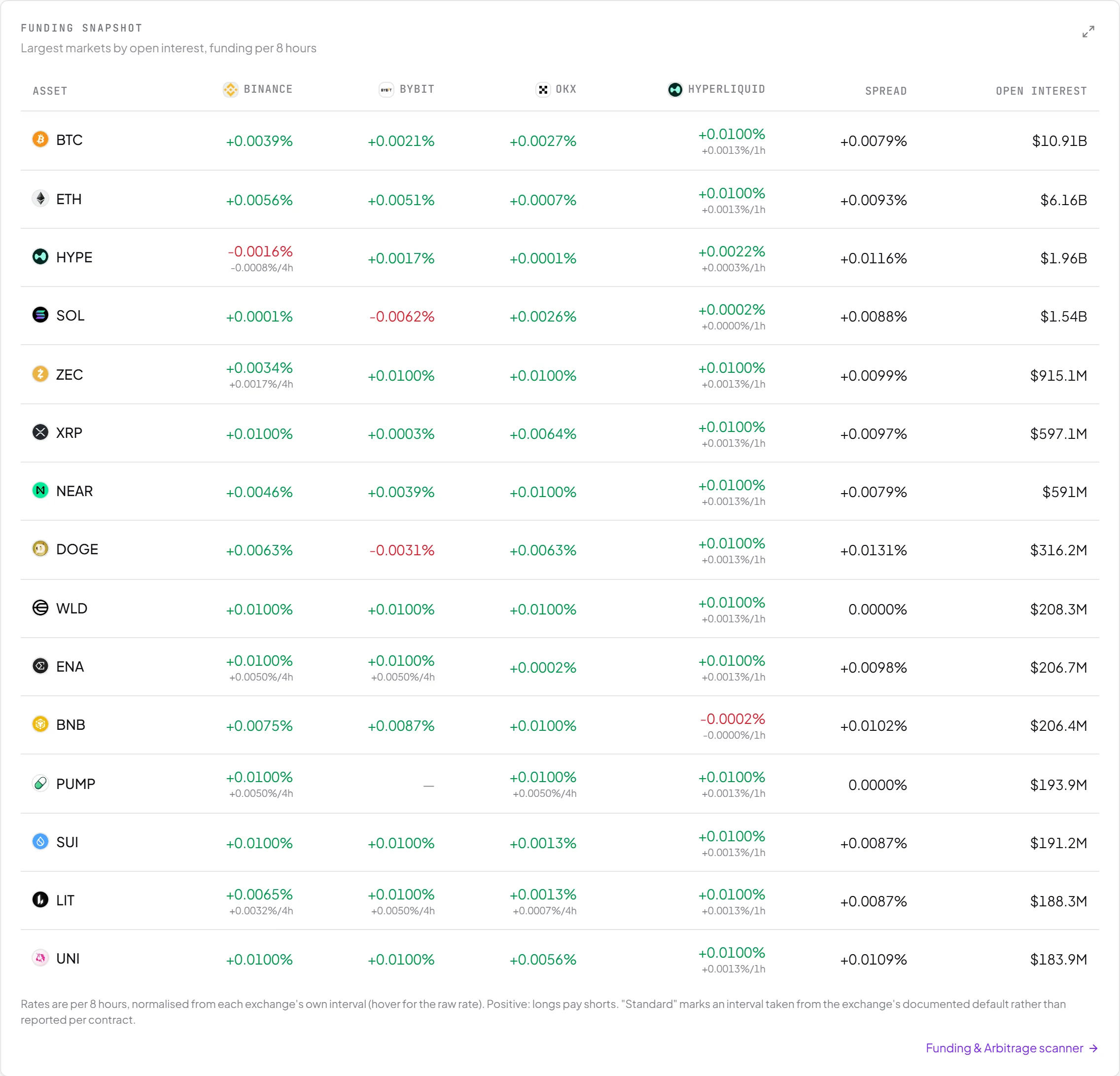Click the LIT coin icon

point(40,900)
